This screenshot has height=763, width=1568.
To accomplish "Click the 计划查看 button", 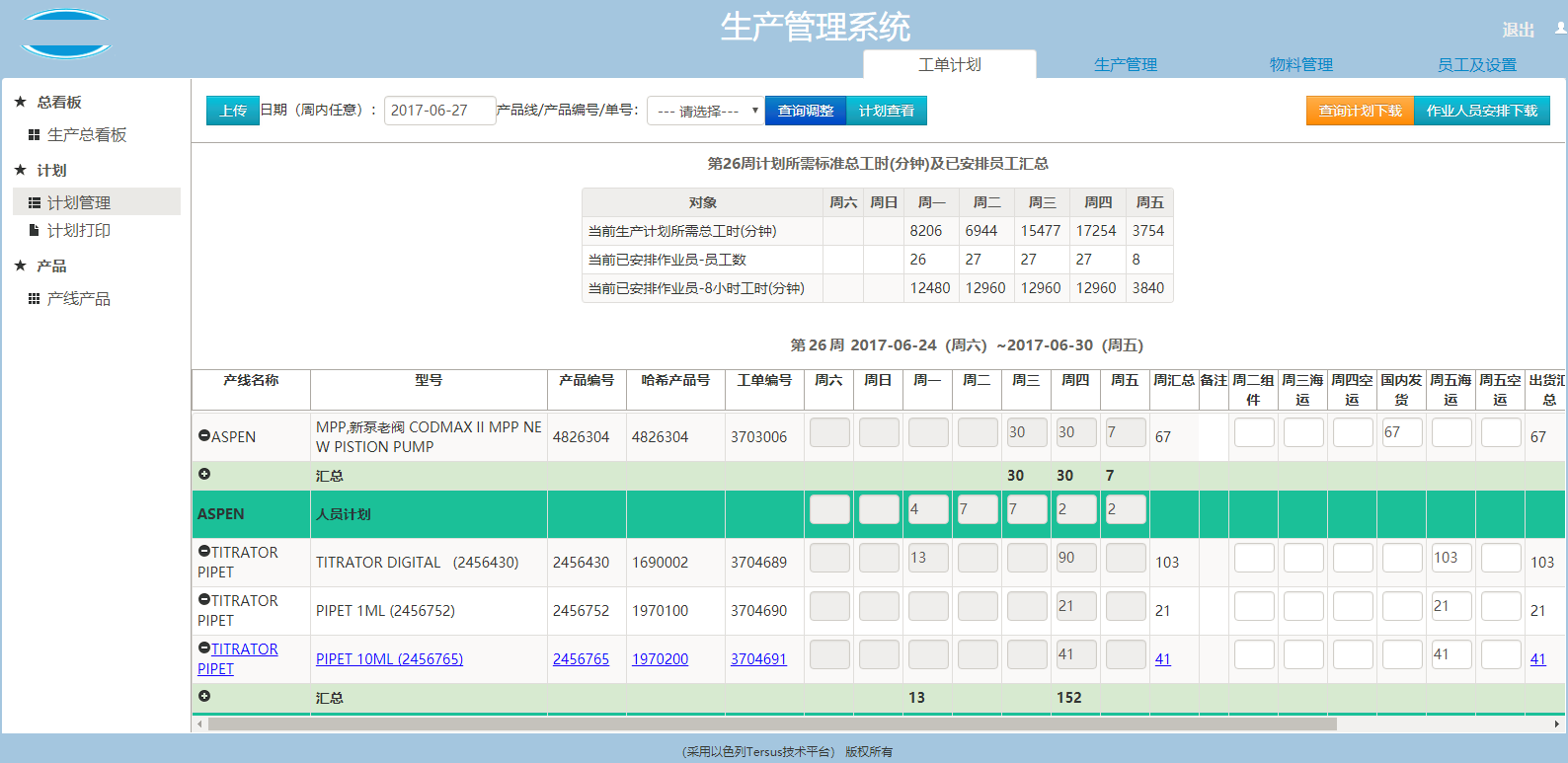I will [887, 111].
